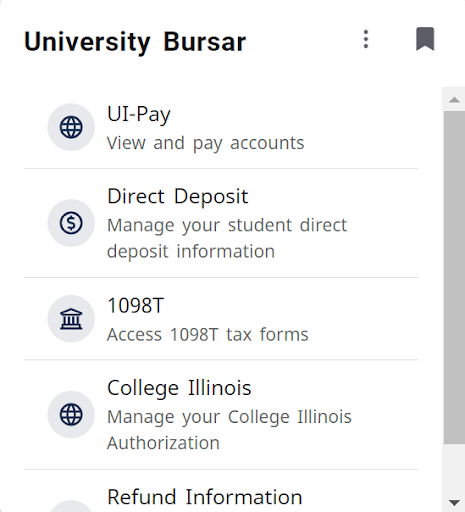Click the globe icon beside UI-Pay
The height and width of the screenshot is (512, 465).
tap(71, 127)
